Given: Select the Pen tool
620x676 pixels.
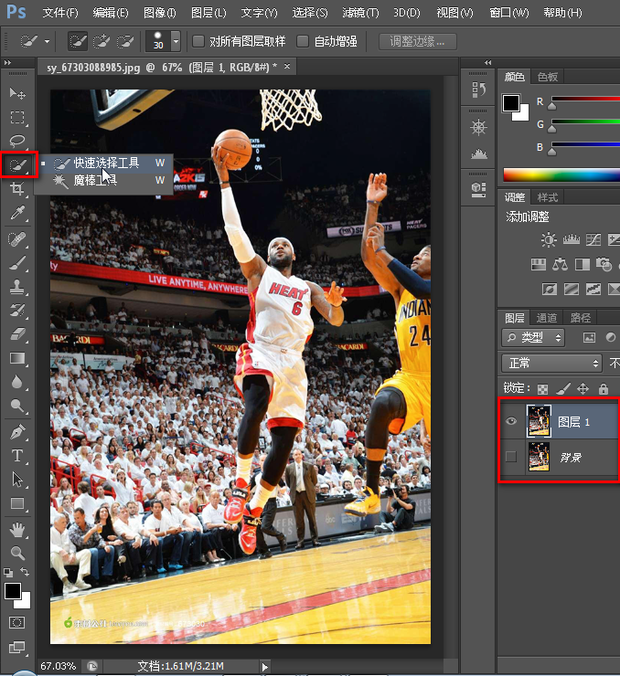Looking at the screenshot, I should point(17,432).
